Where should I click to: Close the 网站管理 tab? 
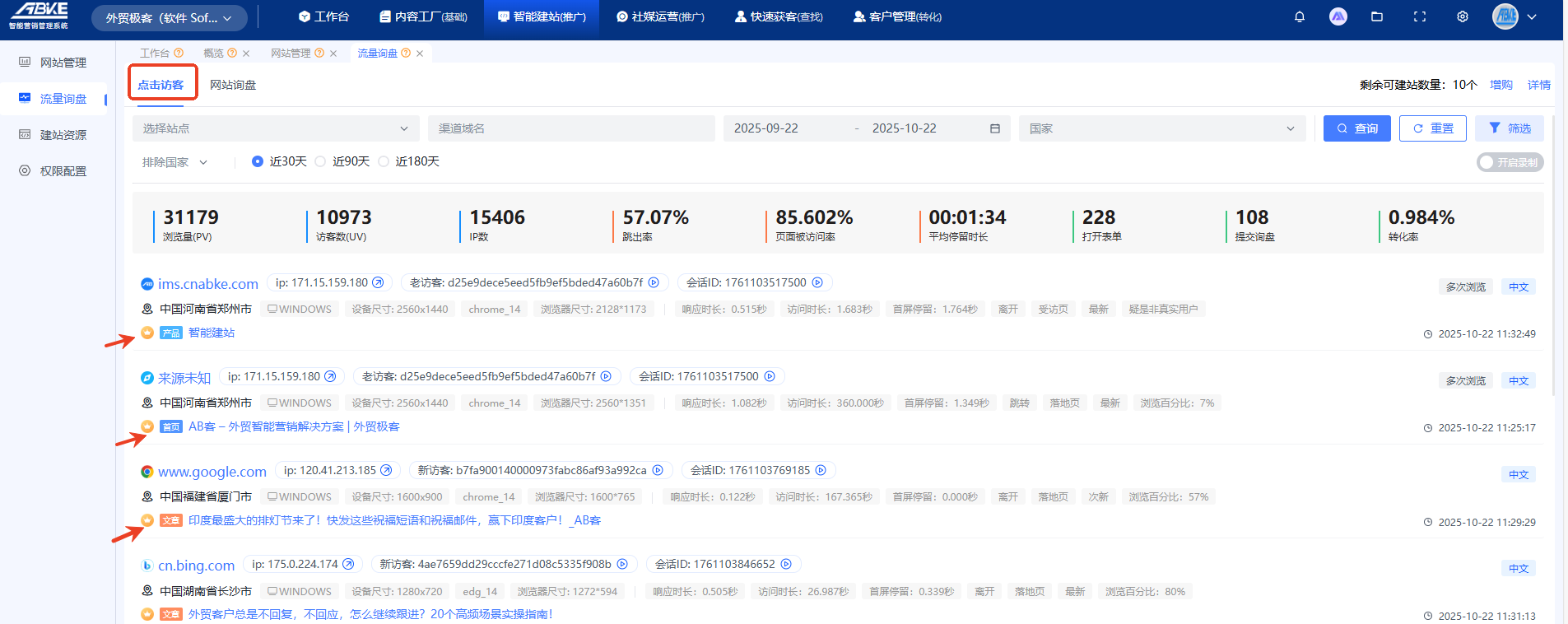click(x=333, y=54)
